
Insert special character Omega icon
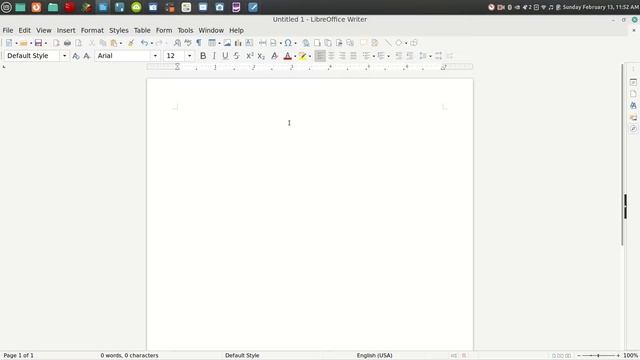point(288,43)
